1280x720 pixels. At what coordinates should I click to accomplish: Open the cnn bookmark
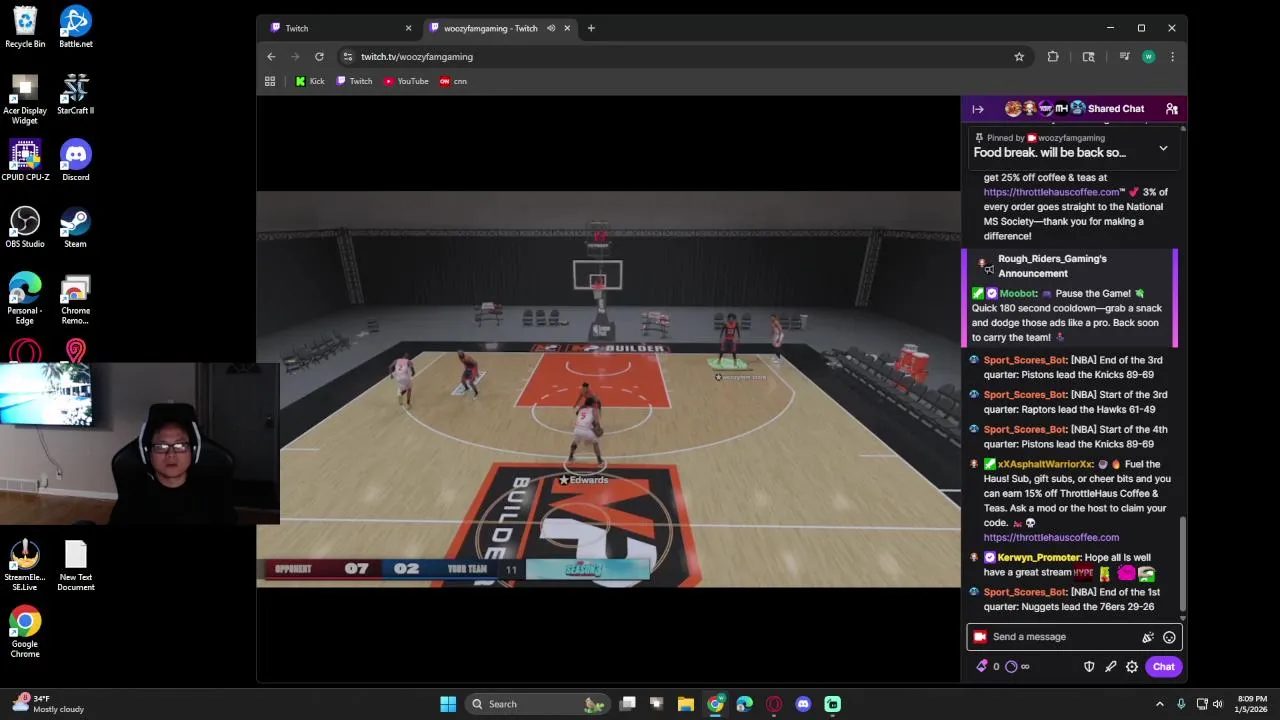pyautogui.click(x=453, y=81)
